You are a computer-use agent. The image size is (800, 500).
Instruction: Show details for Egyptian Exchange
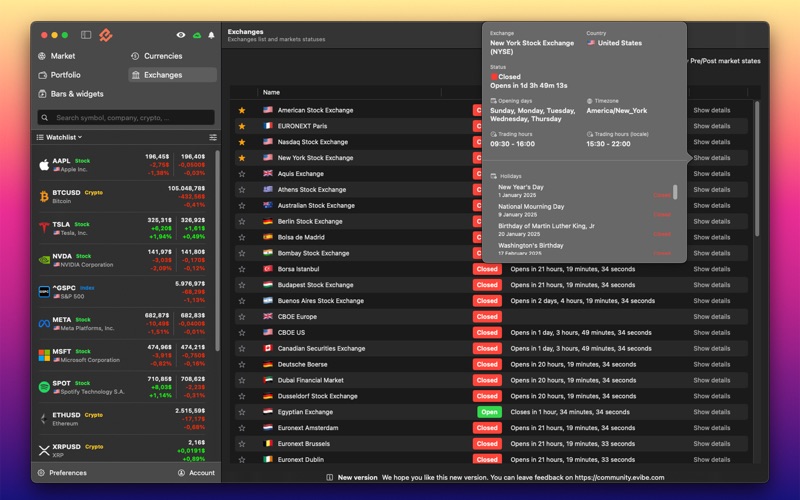pos(712,412)
